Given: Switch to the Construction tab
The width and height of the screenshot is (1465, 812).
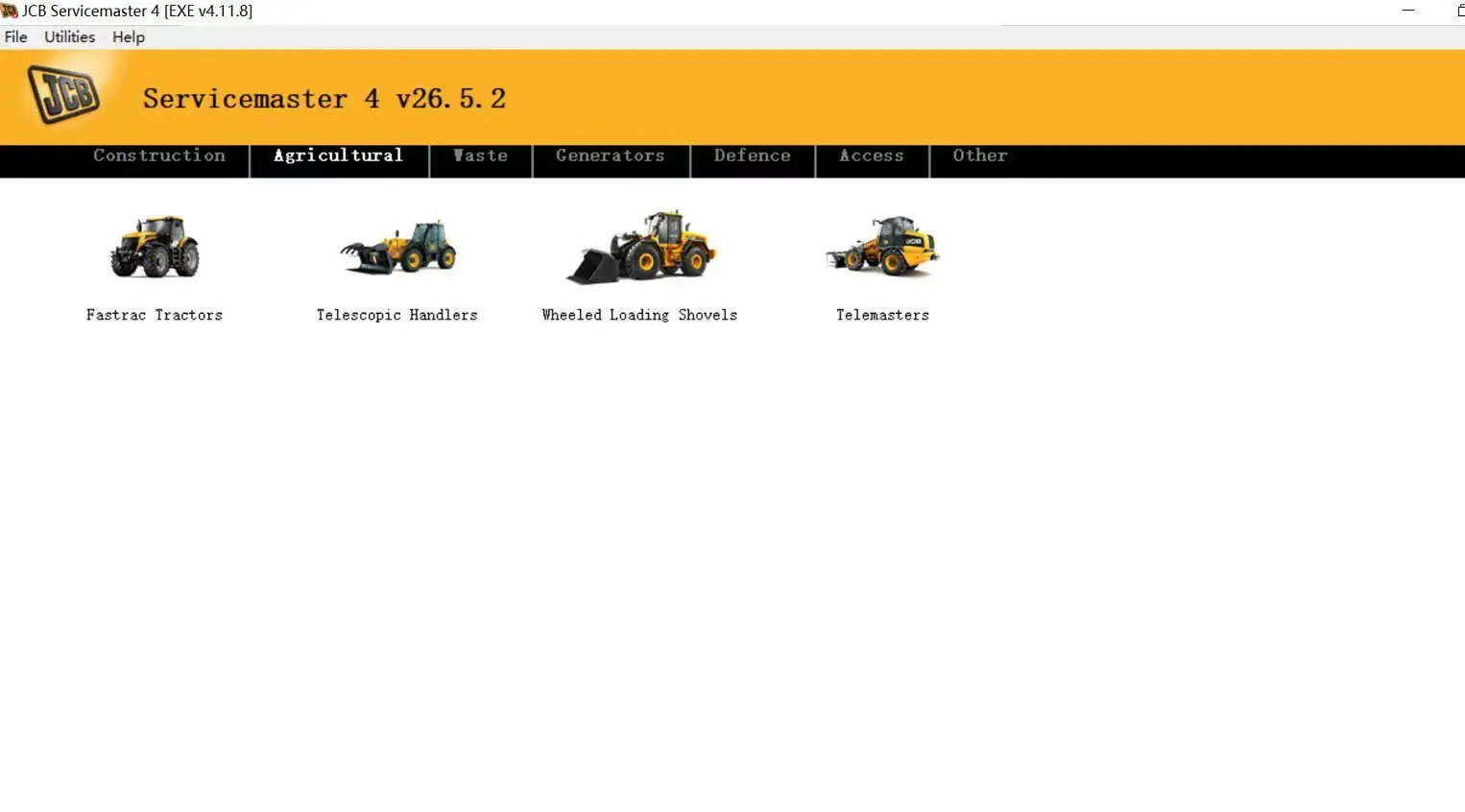Looking at the screenshot, I should pos(159,155).
